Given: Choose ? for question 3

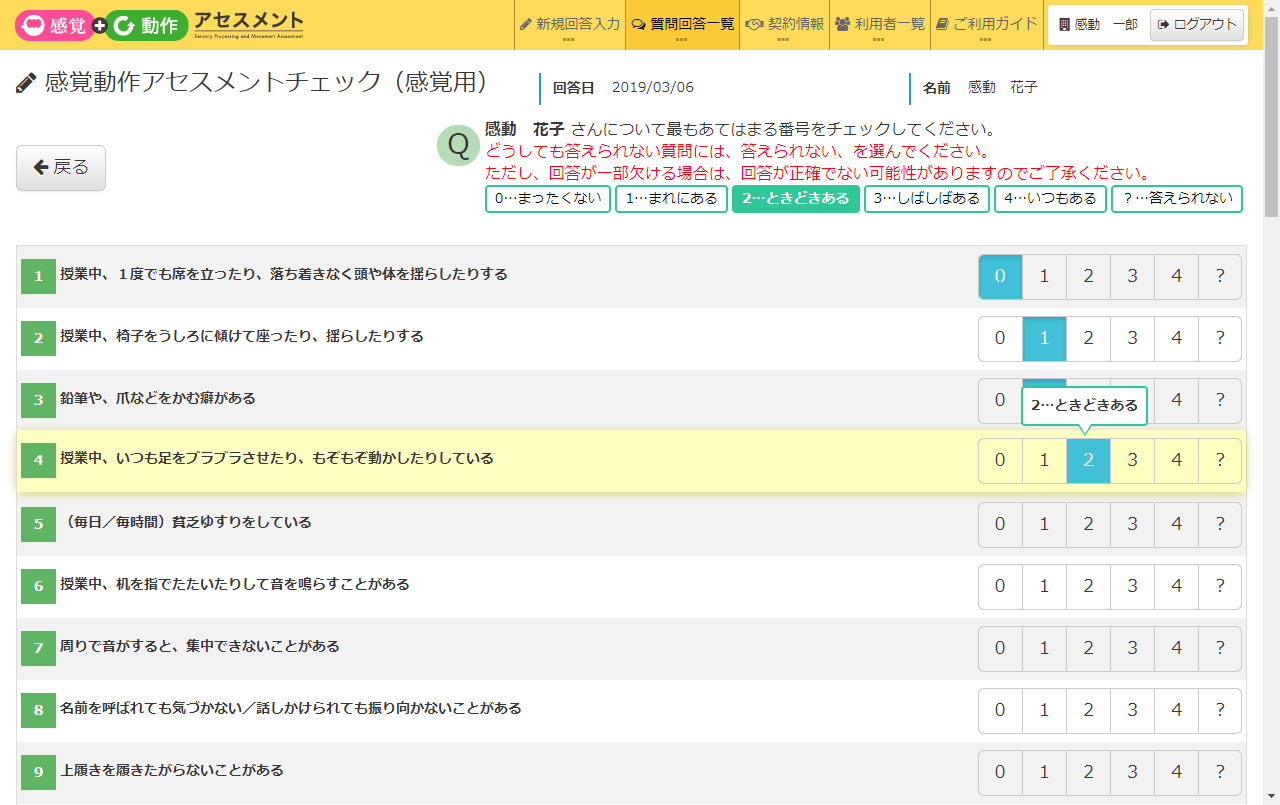Looking at the screenshot, I should [x=1220, y=401].
